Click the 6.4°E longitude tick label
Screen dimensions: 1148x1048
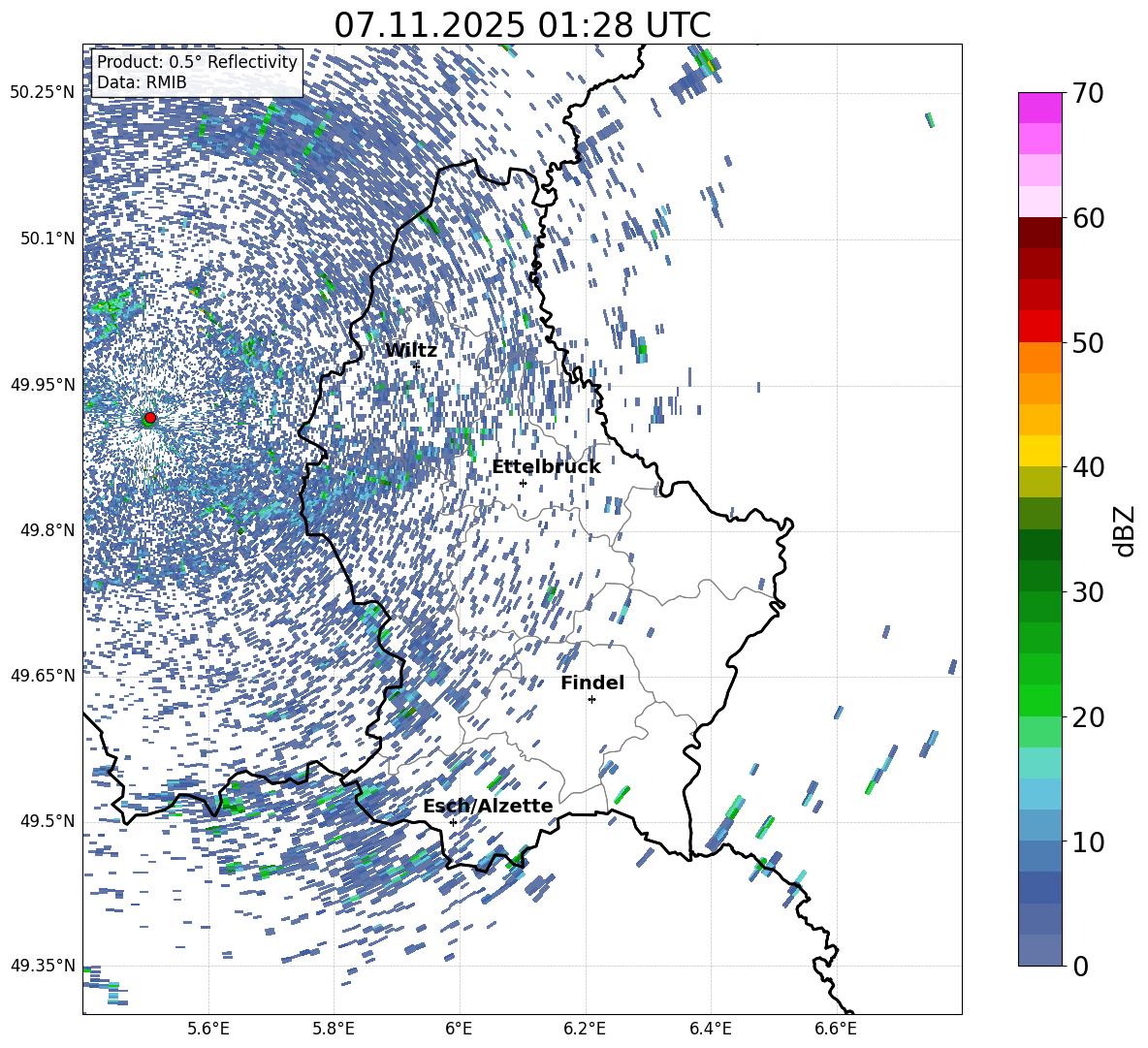(710, 1029)
